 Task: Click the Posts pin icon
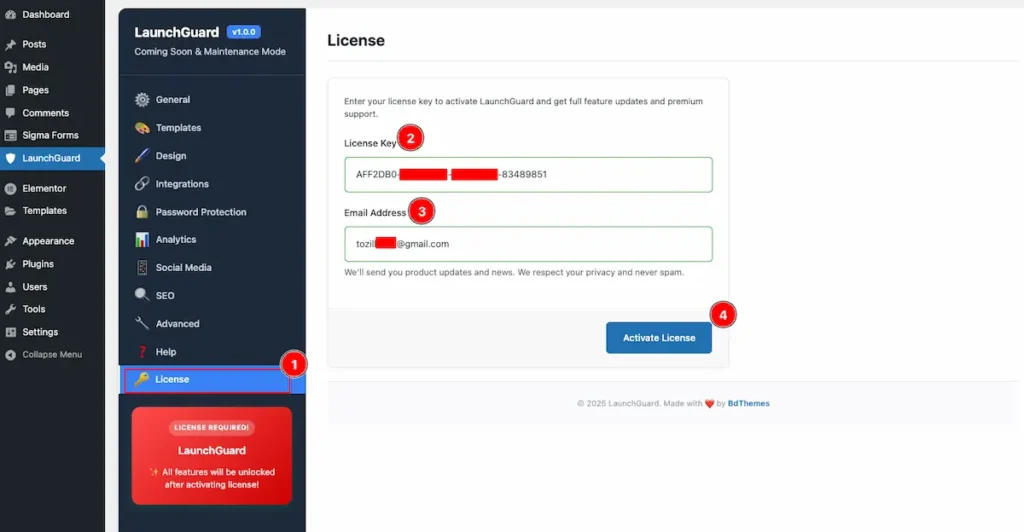tap(10, 44)
